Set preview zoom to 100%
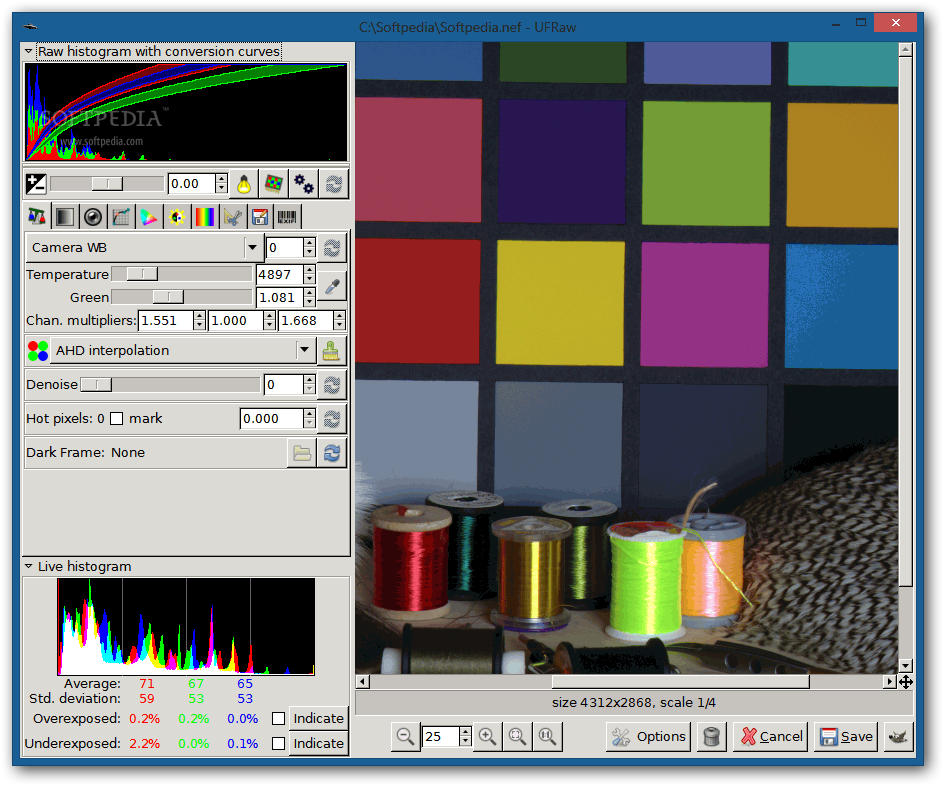 (547, 736)
